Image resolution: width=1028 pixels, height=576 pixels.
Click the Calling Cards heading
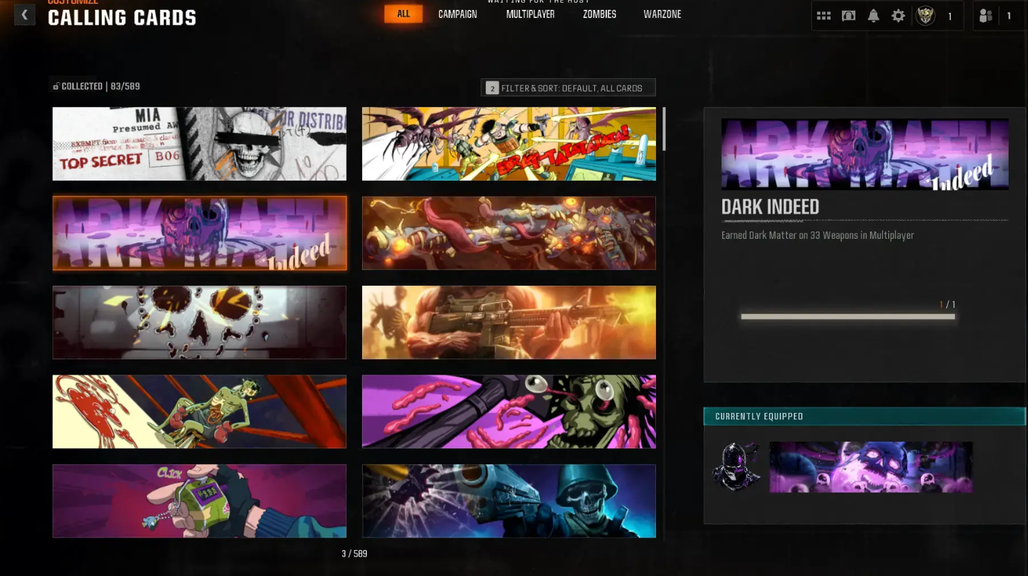pos(122,18)
